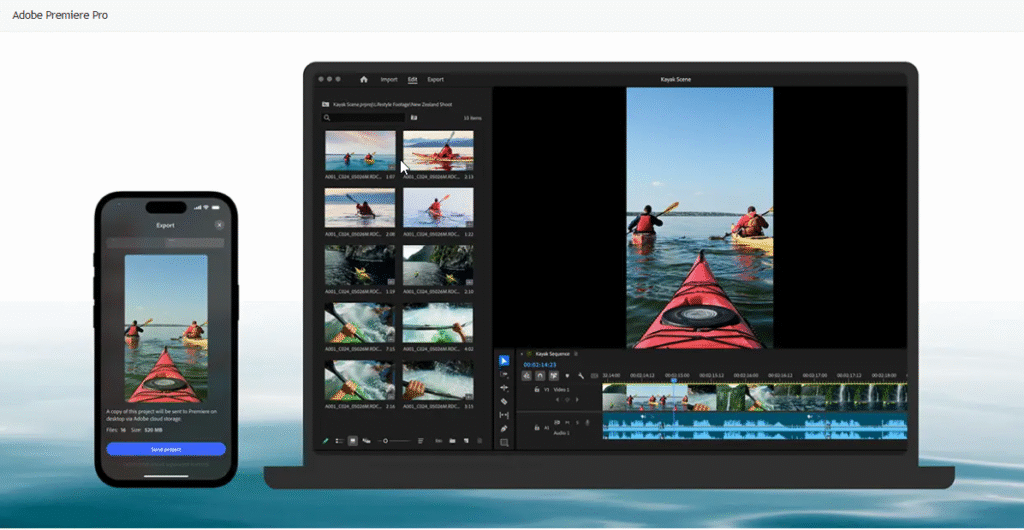Collapse Kayak Sequence panel chevron
This screenshot has width=1024, height=530.
[x=520, y=354]
